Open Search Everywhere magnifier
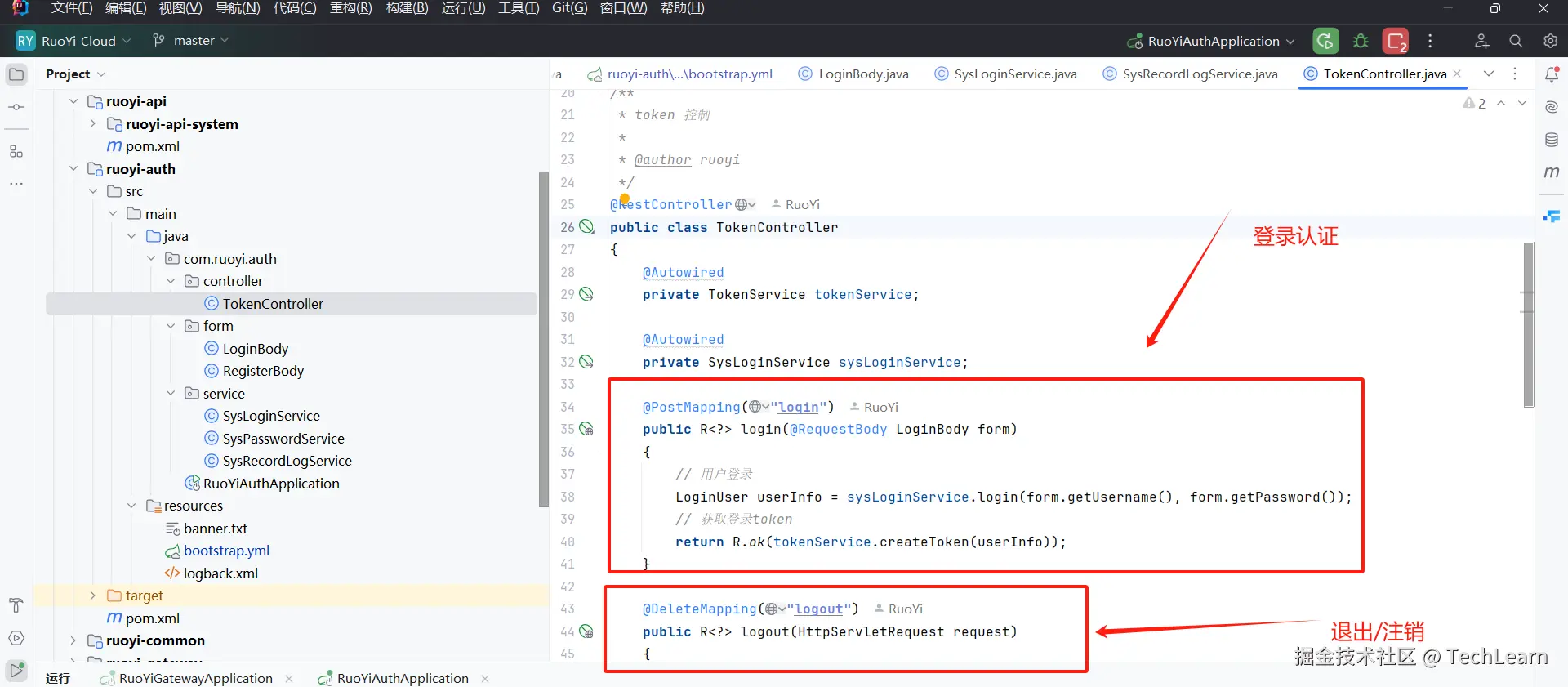 (1516, 41)
